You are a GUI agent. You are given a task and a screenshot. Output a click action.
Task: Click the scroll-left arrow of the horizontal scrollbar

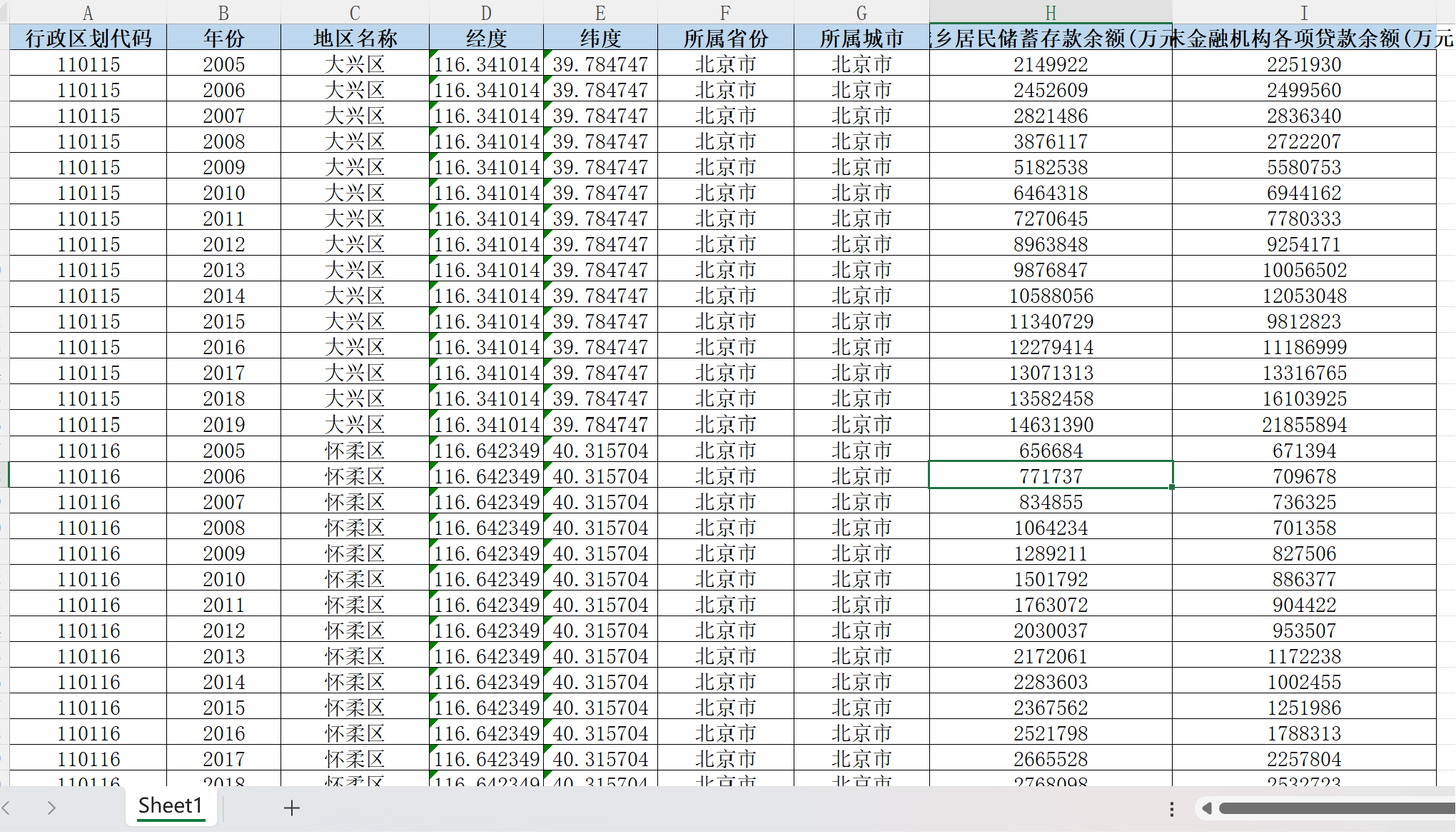coord(1207,808)
